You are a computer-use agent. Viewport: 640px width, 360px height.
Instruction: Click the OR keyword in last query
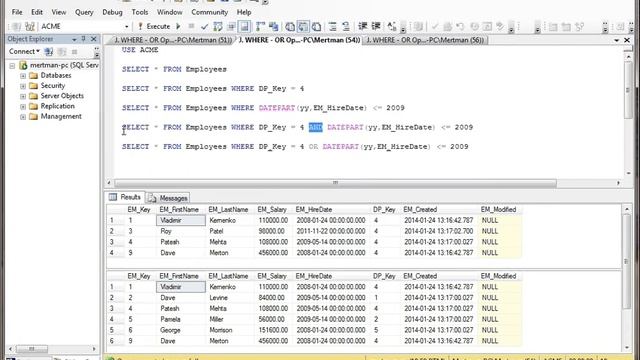313,147
